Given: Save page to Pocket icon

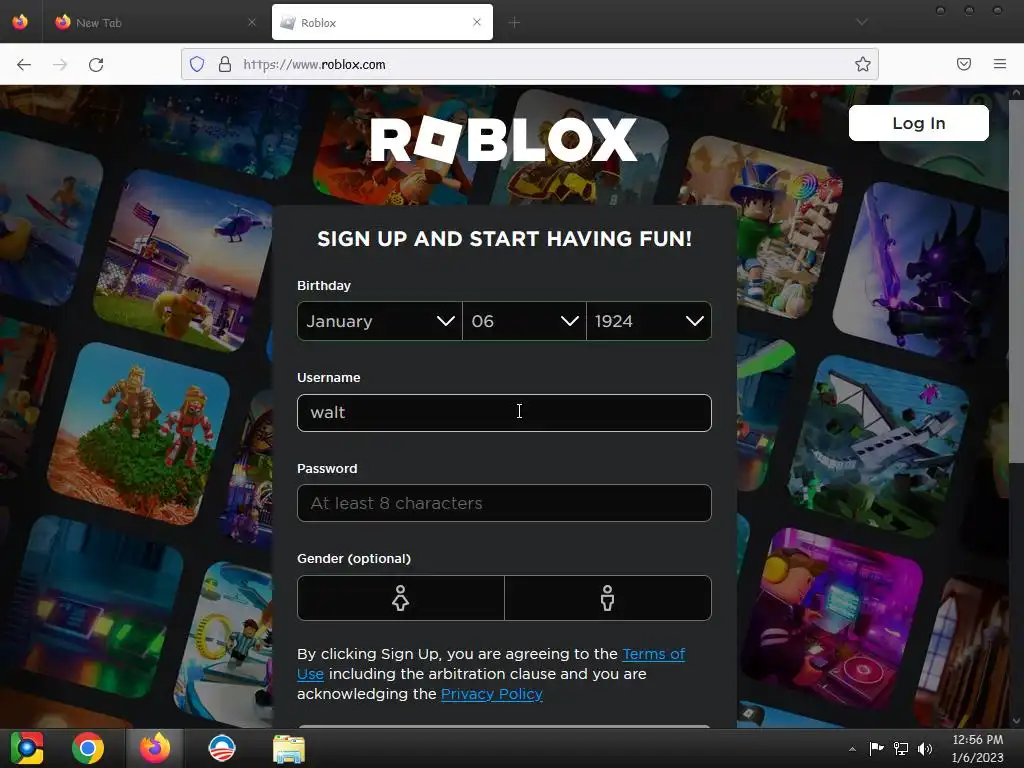Looking at the screenshot, I should click(964, 64).
